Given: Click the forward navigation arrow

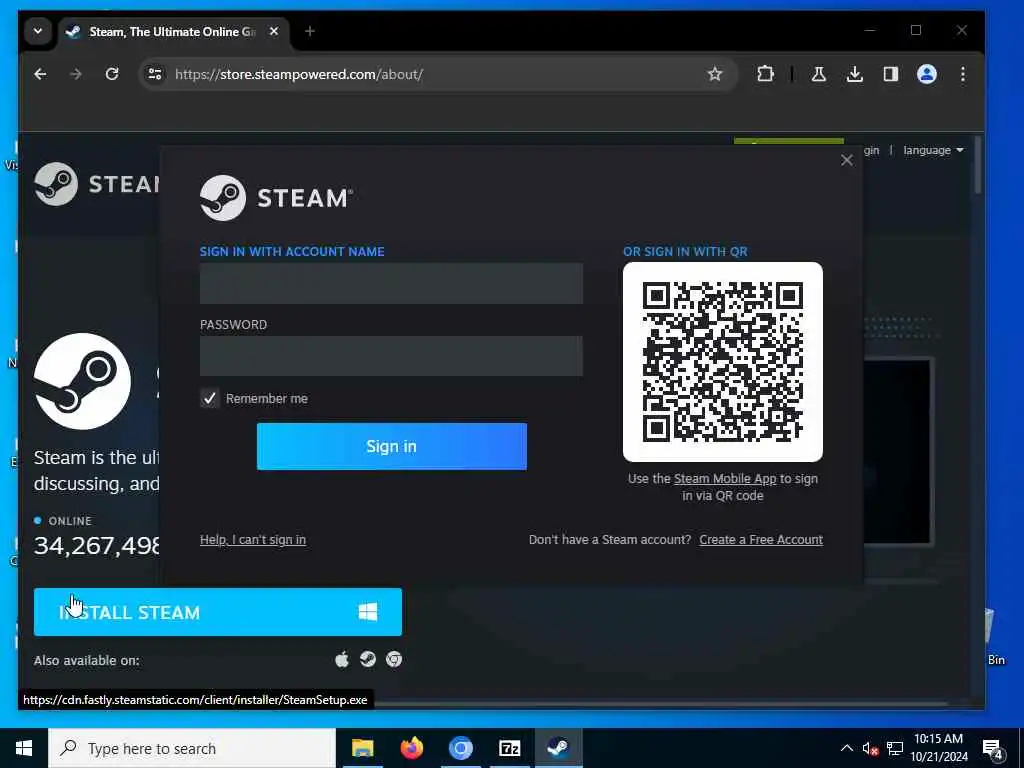Looking at the screenshot, I should (x=76, y=74).
